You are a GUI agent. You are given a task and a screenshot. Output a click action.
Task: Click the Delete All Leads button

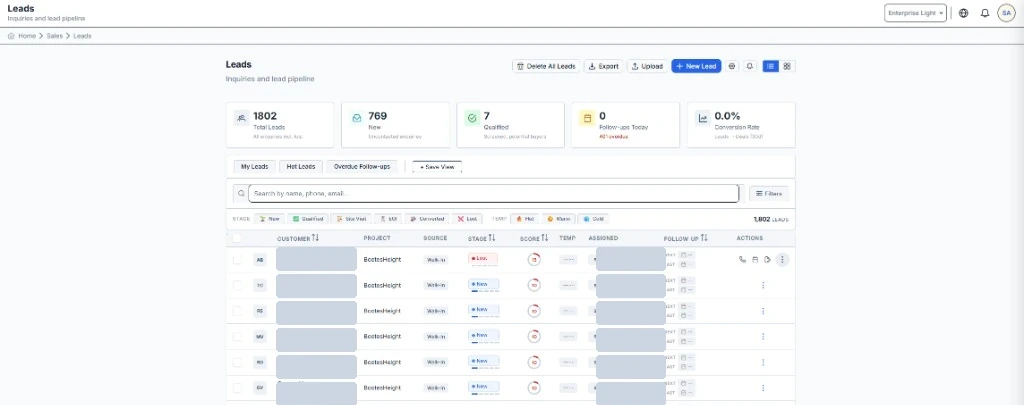(x=546, y=66)
